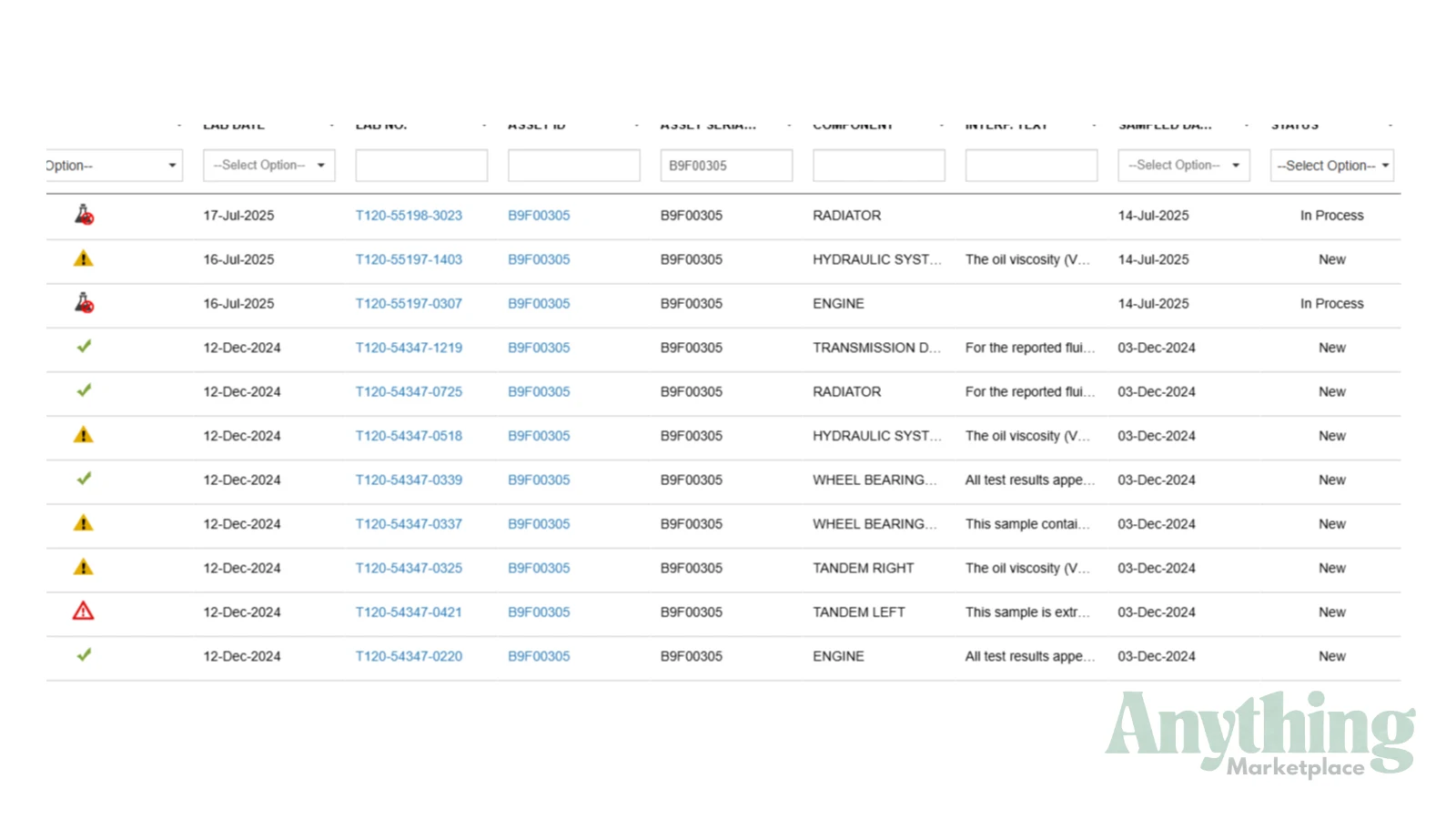Screen dimensions: 1456x819
Task: Open the T120-54347-0220 lab link
Action: tap(409, 656)
